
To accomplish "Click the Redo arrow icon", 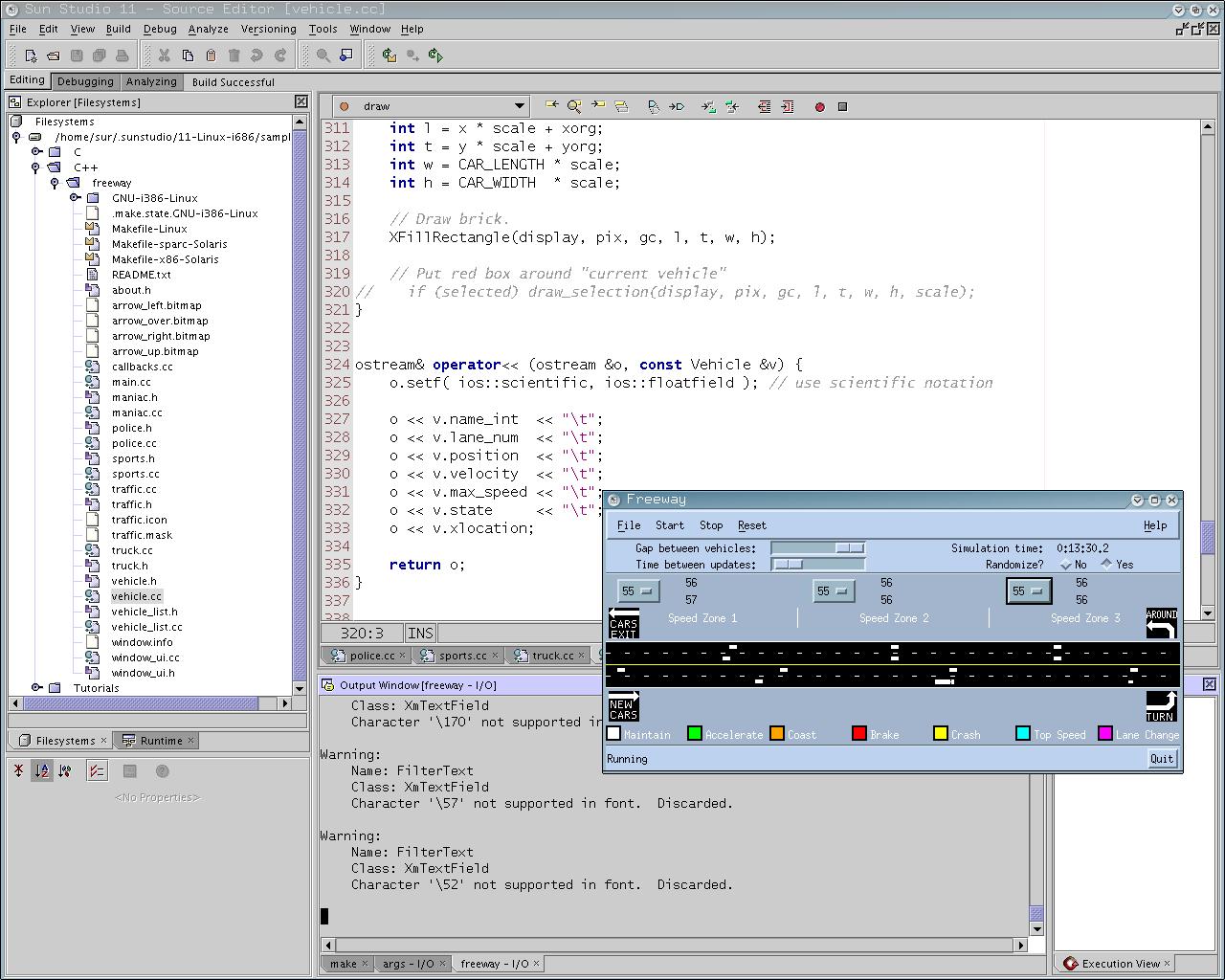I will [x=279, y=56].
